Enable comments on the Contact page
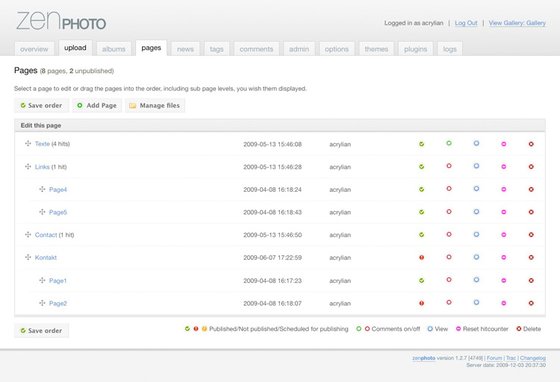 pos(449,234)
